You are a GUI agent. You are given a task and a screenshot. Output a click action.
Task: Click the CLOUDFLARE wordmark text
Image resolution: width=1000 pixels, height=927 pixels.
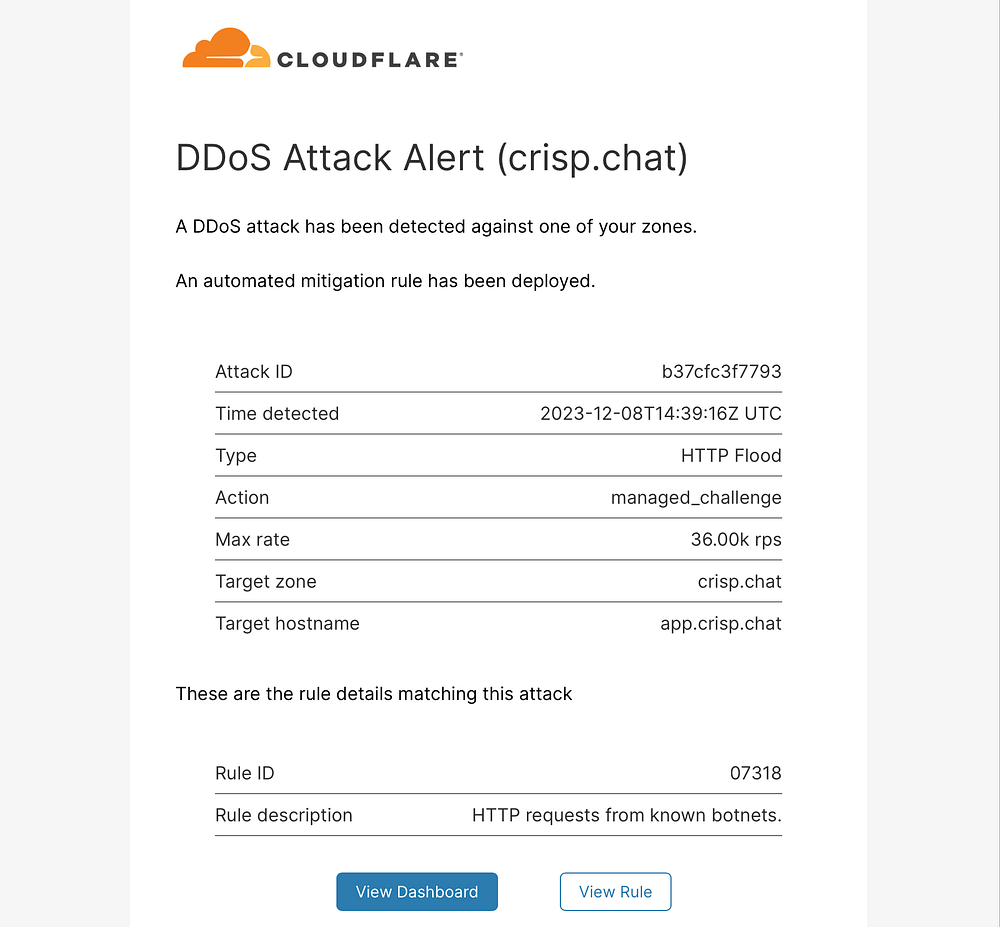click(368, 60)
